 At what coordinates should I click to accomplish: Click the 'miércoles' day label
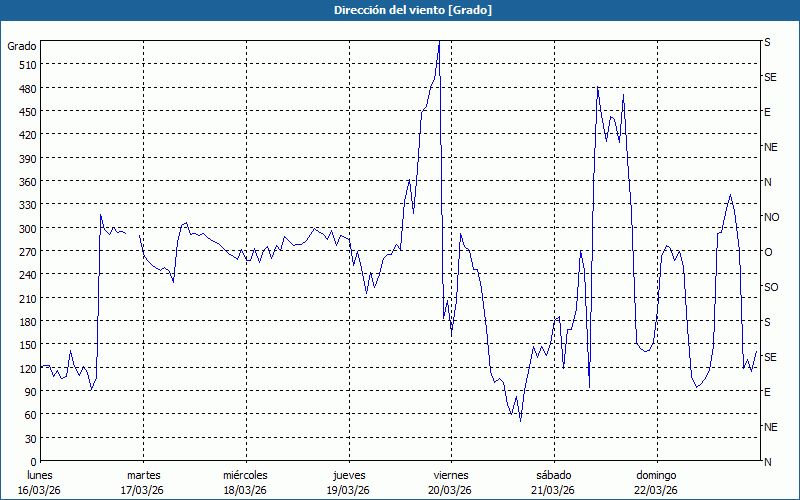[245, 475]
